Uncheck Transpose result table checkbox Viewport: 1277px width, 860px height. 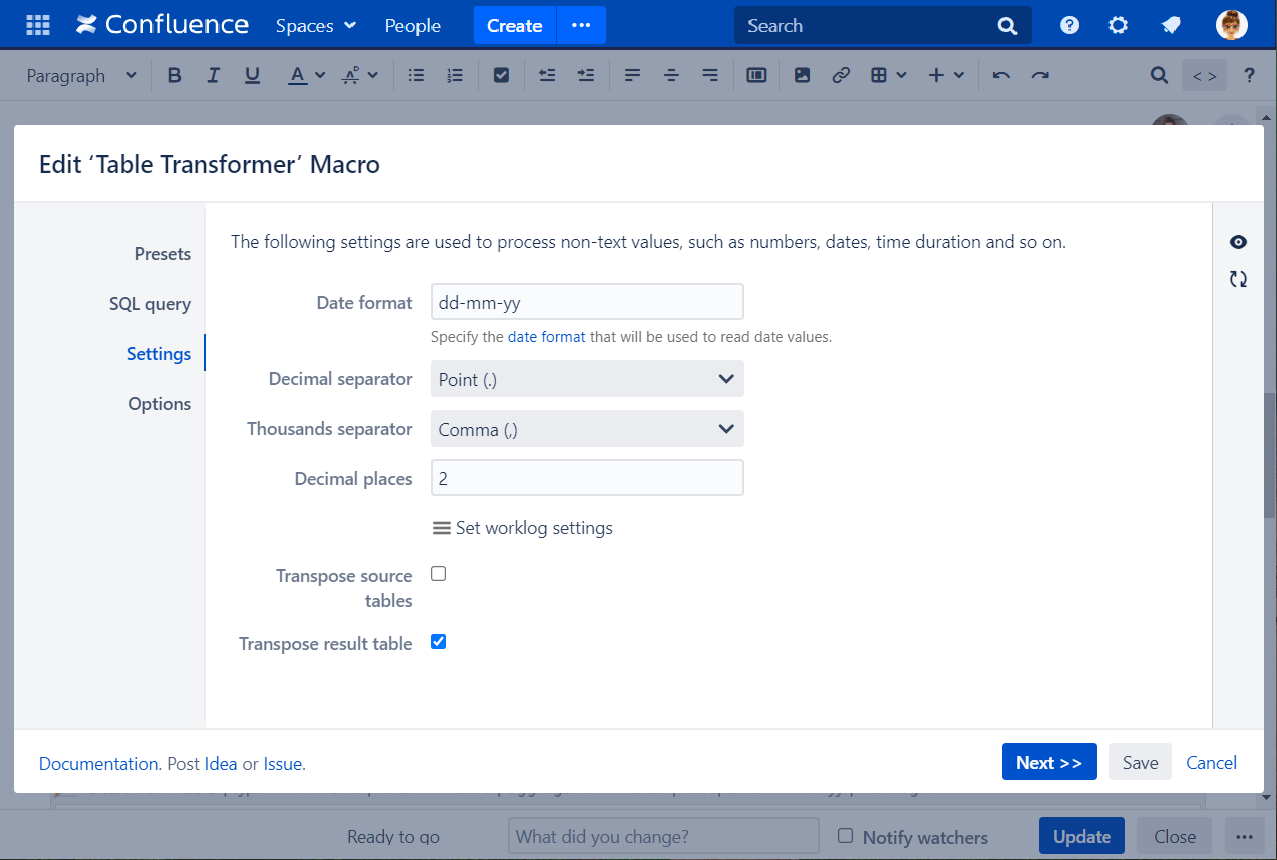(438, 642)
